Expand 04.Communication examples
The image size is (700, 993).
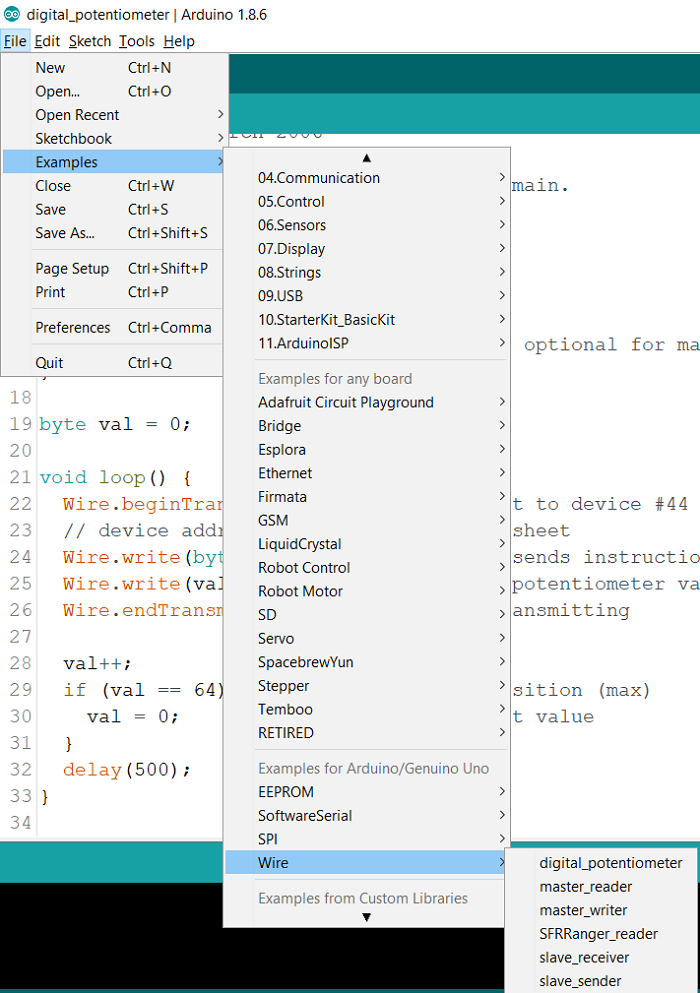[x=367, y=178]
